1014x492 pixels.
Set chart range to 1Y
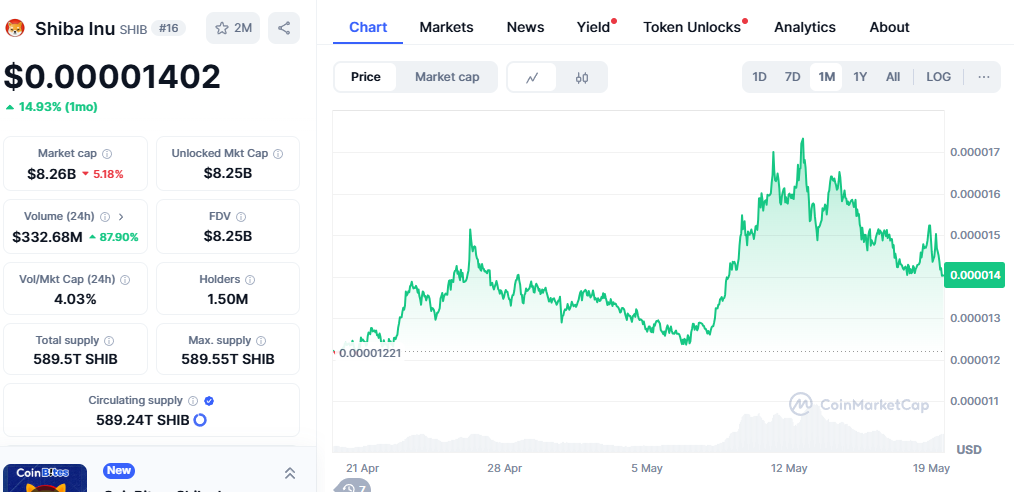pyautogui.click(x=860, y=77)
